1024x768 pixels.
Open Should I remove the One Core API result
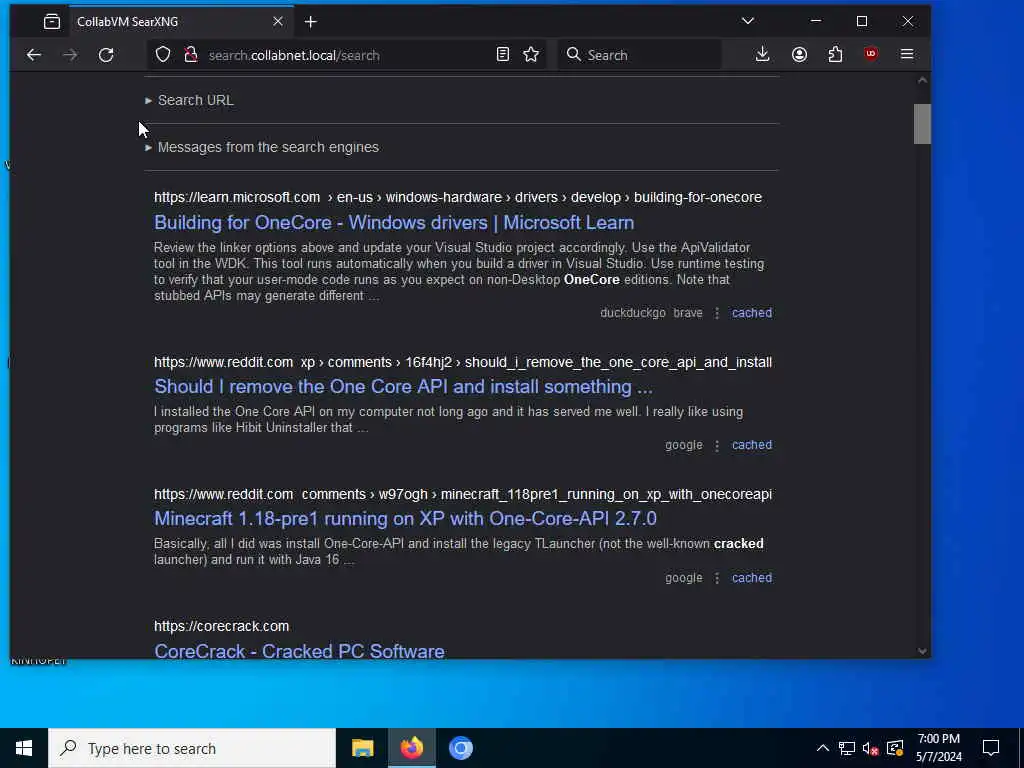point(403,387)
